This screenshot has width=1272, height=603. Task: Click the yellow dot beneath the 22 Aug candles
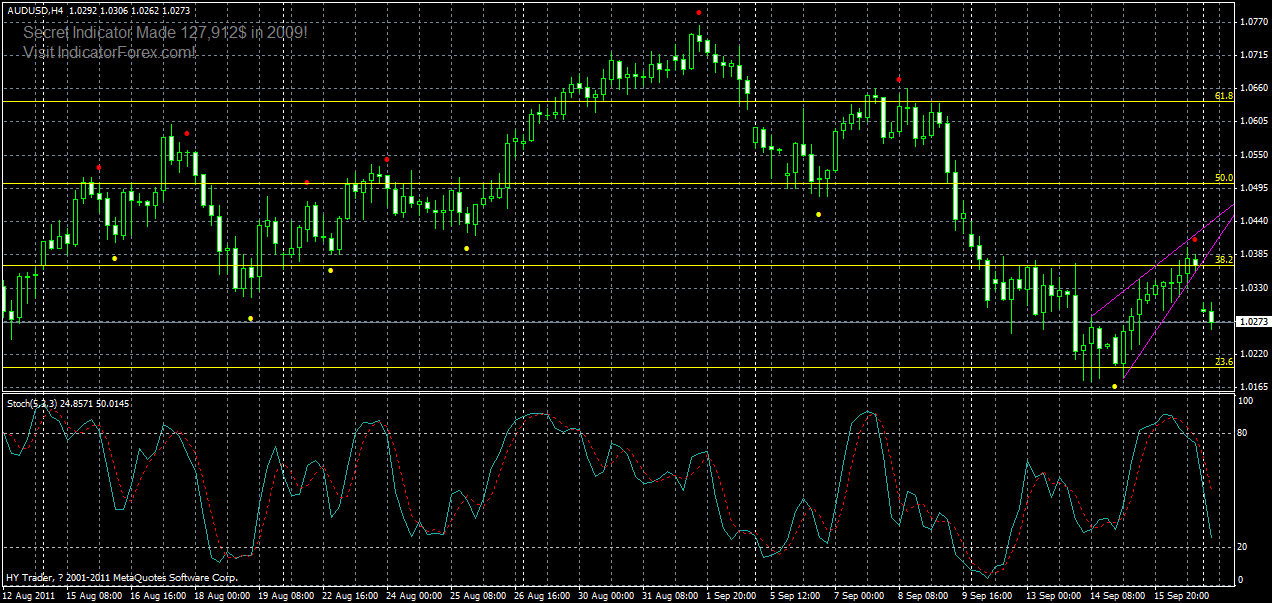[329, 268]
